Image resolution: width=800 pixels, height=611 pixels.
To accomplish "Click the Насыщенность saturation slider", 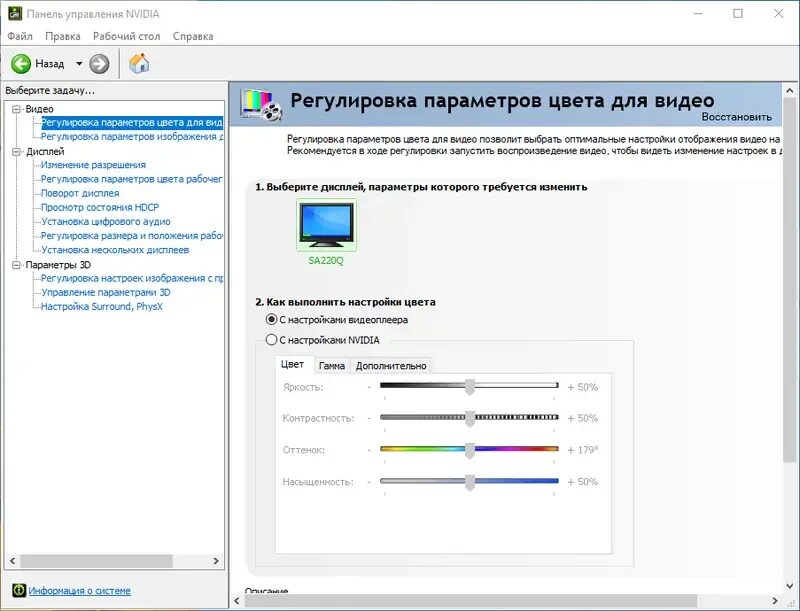I will pos(469,481).
